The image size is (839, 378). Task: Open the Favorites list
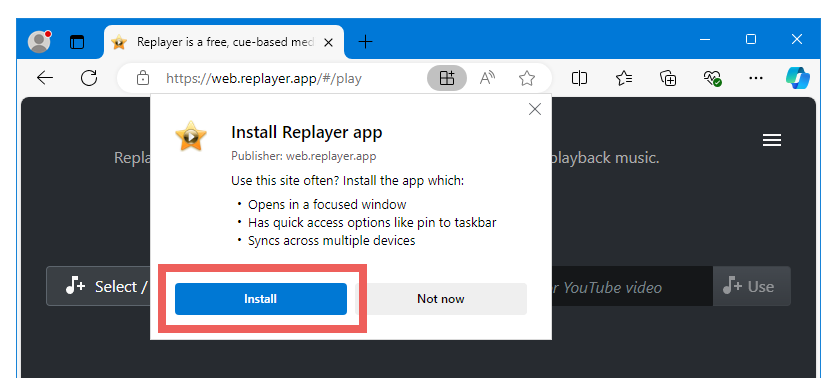624,79
